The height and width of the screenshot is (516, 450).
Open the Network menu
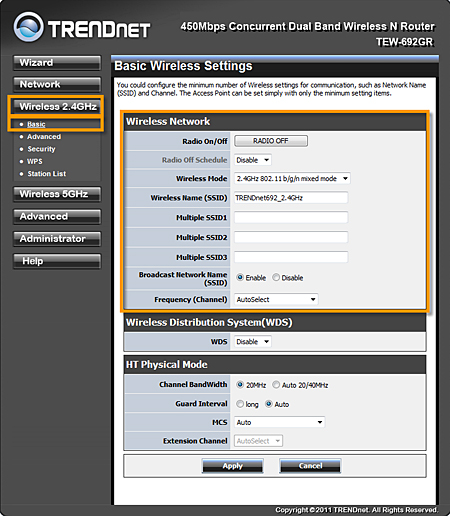57,84
